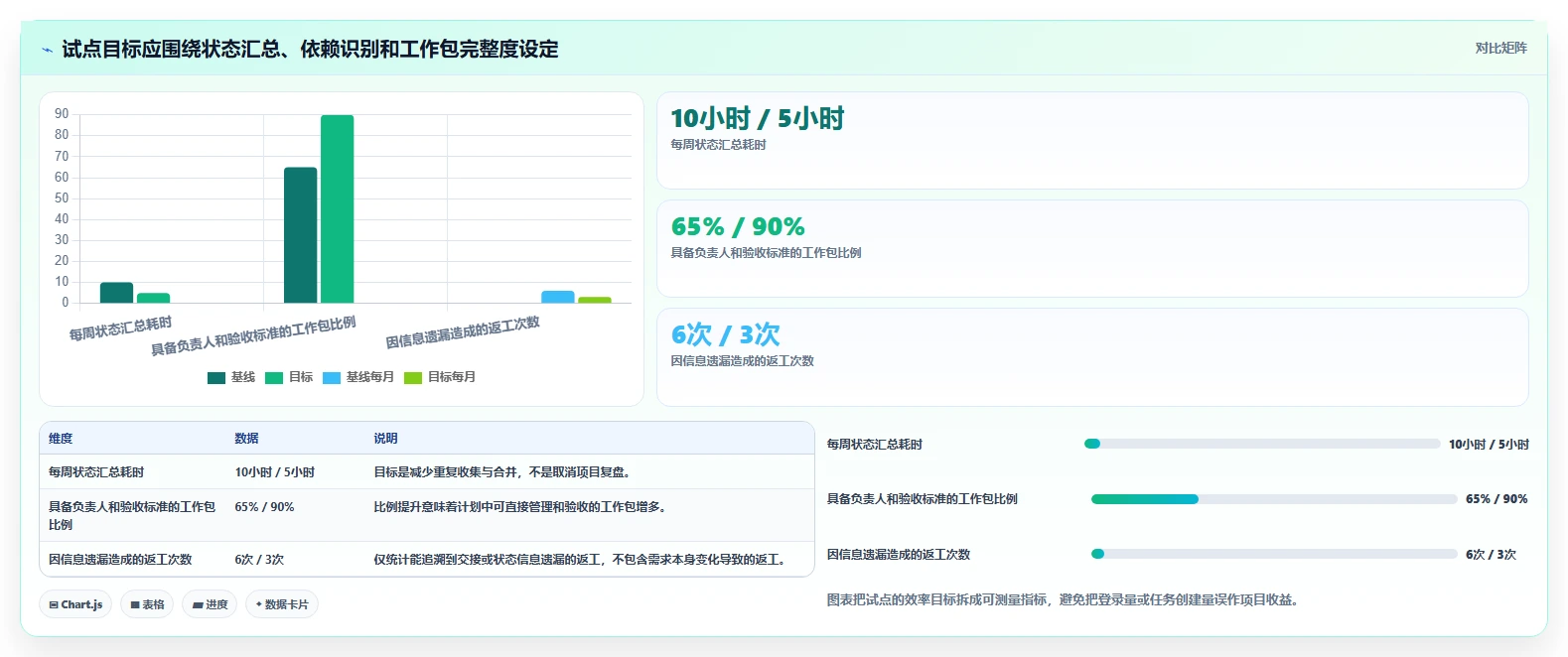Click the 进度 tag chip
The width and height of the screenshot is (1568, 657).
(210, 604)
